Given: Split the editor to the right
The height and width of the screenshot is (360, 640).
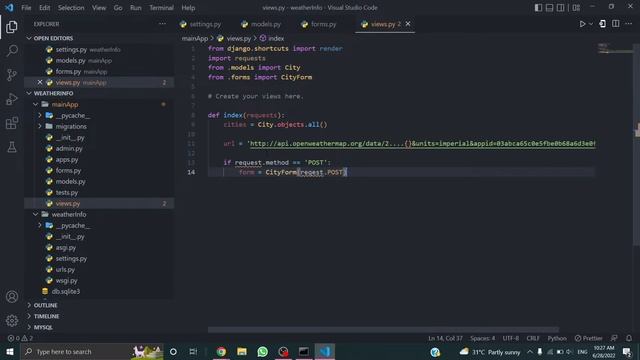Looking at the screenshot, I should tap(616, 24).
